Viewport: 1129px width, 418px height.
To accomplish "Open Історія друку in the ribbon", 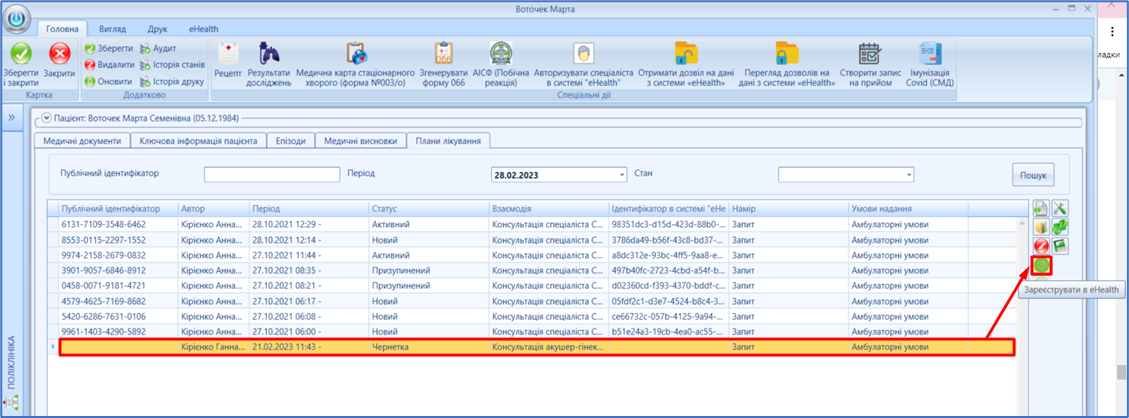I will point(172,81).
